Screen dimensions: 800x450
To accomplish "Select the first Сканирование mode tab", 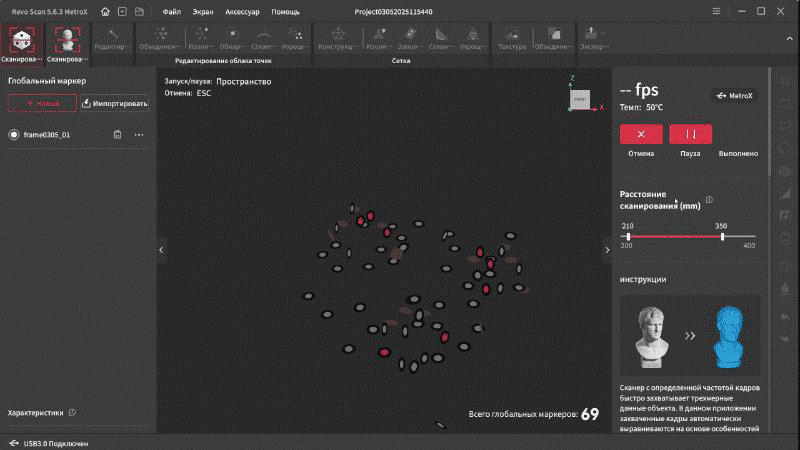I will [22, 40].
